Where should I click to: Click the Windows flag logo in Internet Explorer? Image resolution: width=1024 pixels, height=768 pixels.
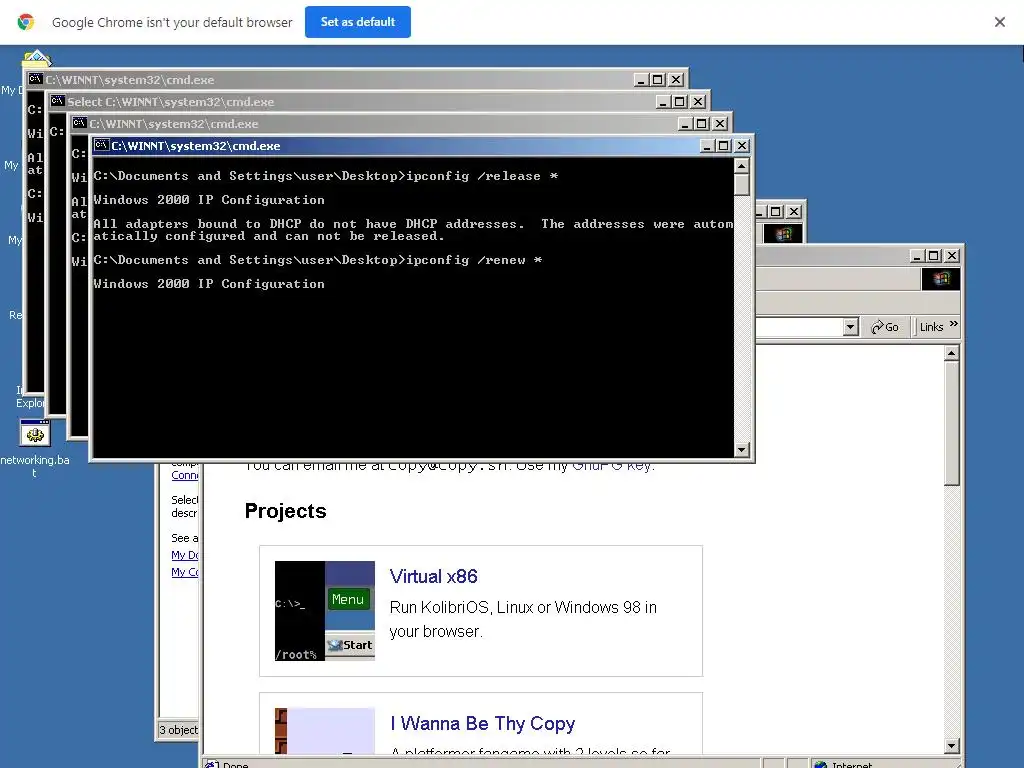(x=940, y=279)
